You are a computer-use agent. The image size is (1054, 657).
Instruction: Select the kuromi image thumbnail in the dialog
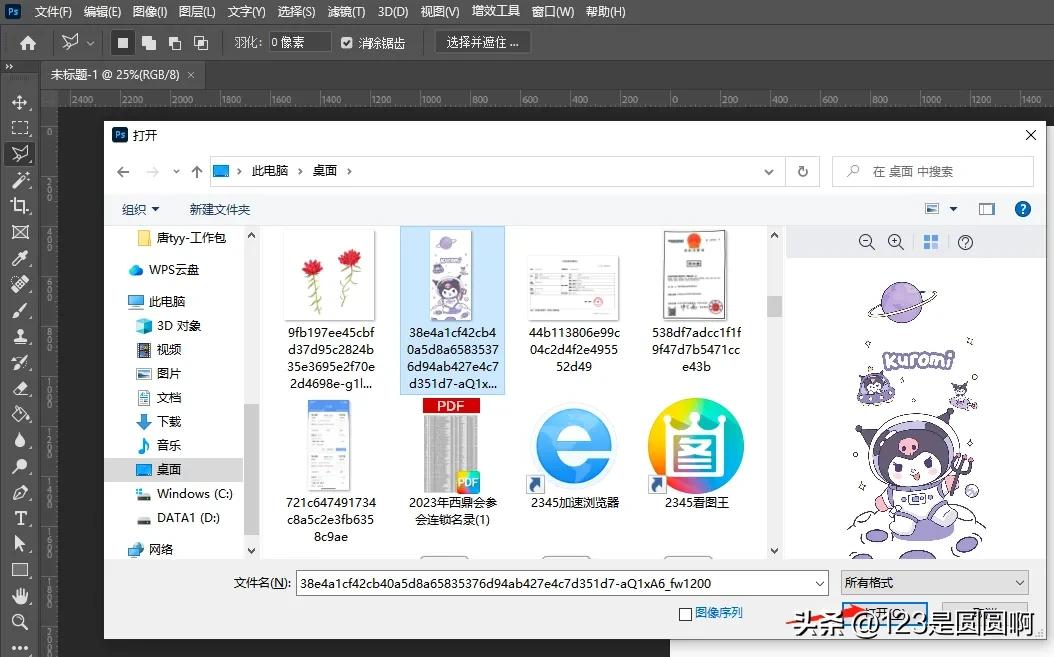coord(452,277)
